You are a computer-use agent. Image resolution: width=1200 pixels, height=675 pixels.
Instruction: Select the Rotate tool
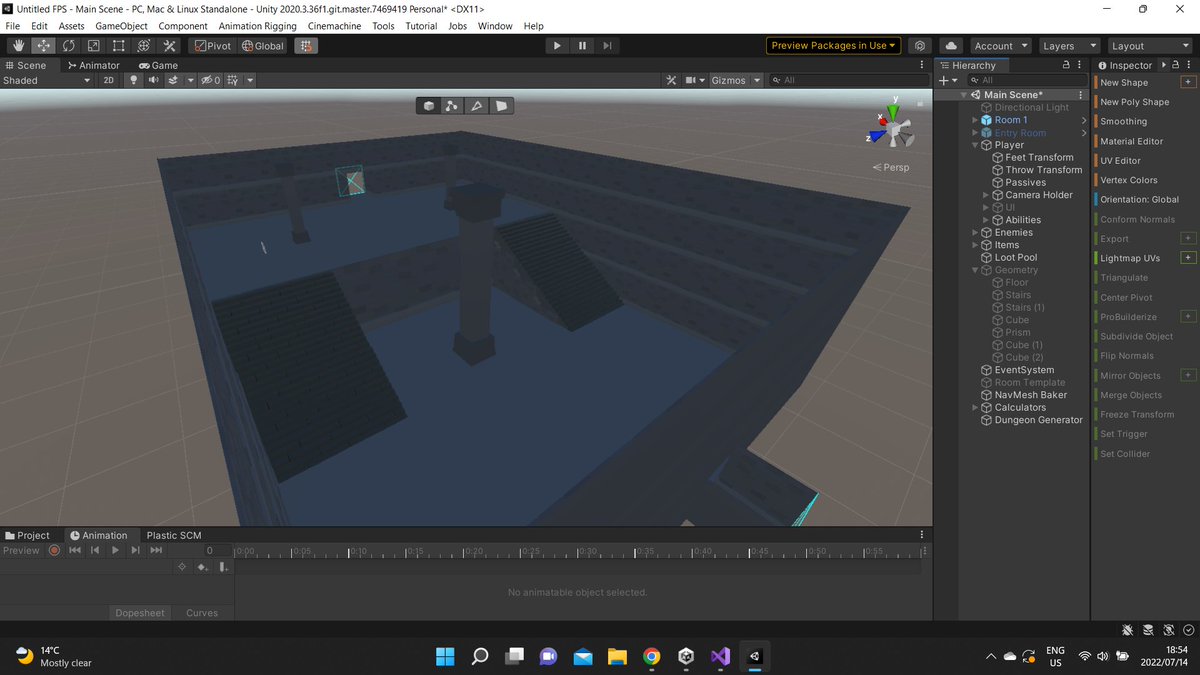pyautogui.click(x=69, y=46)
